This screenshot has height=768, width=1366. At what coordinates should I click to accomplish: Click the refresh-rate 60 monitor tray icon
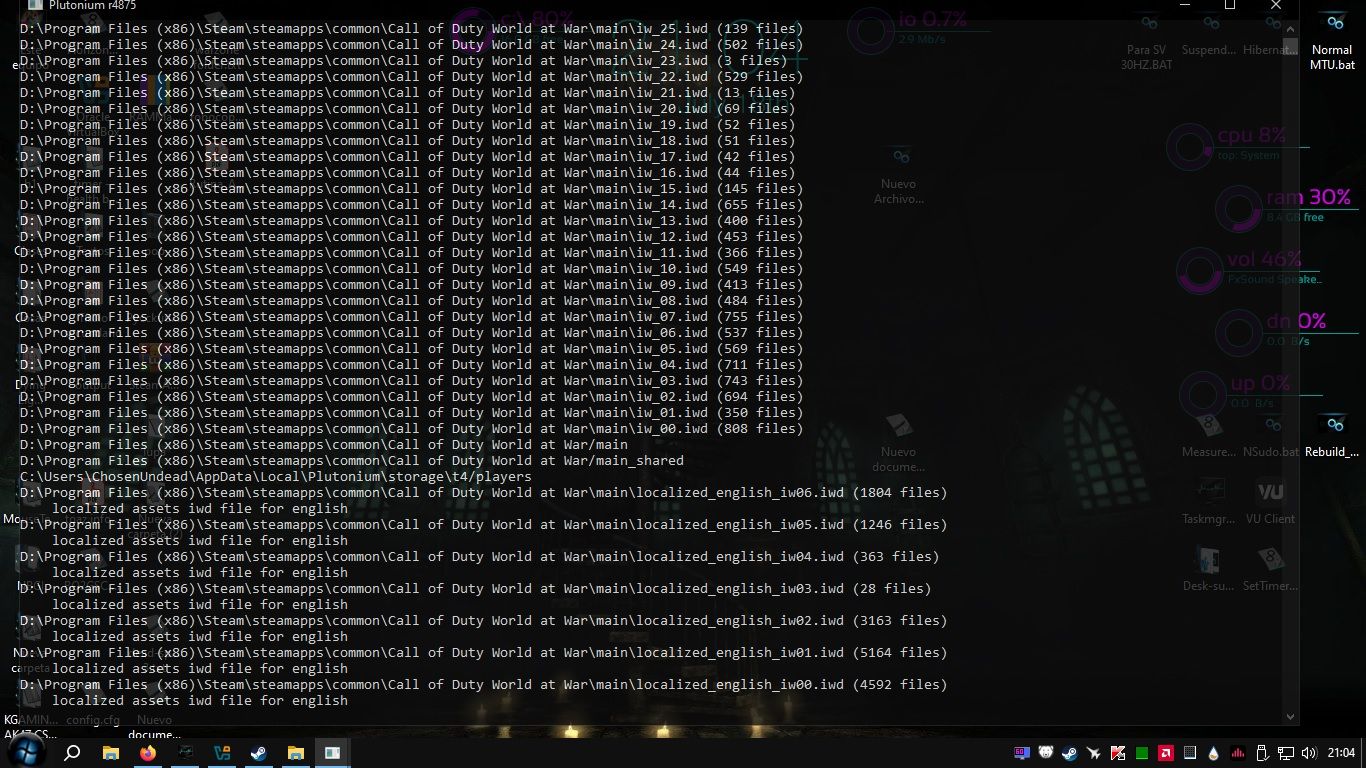tap(1021, 753)
